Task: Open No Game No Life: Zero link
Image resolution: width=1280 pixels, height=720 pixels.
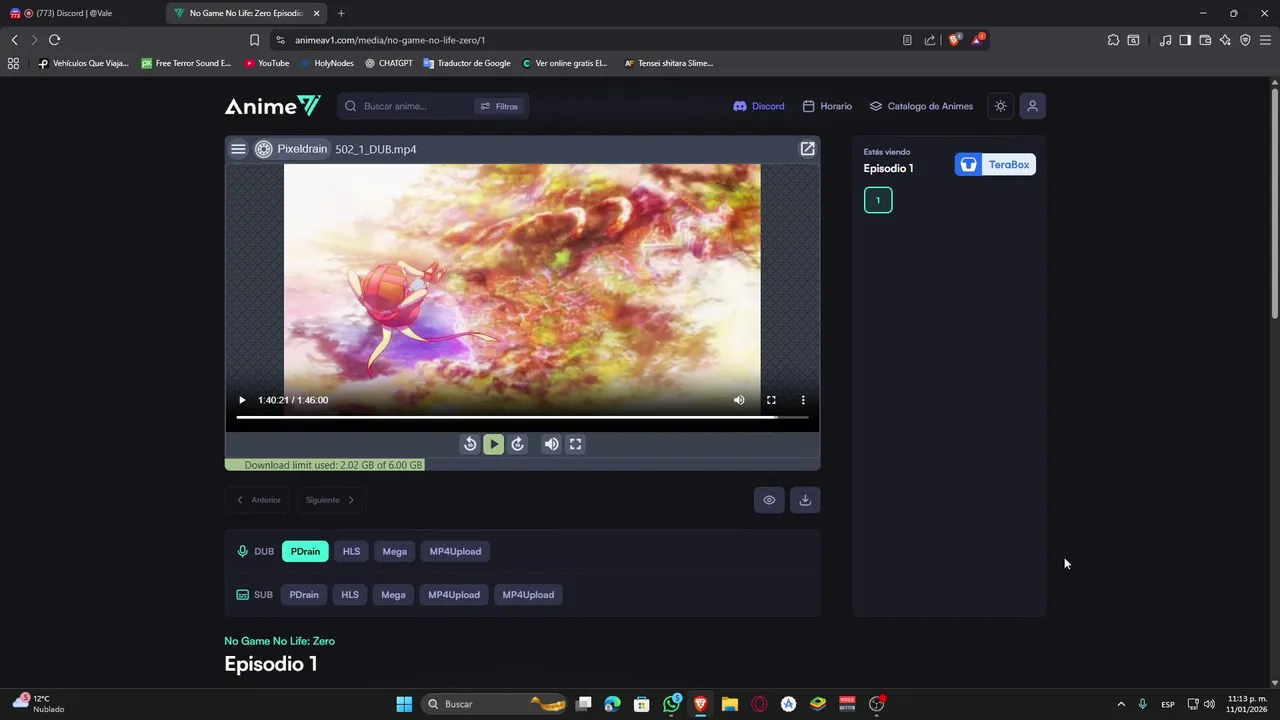Action: (279, 641)
